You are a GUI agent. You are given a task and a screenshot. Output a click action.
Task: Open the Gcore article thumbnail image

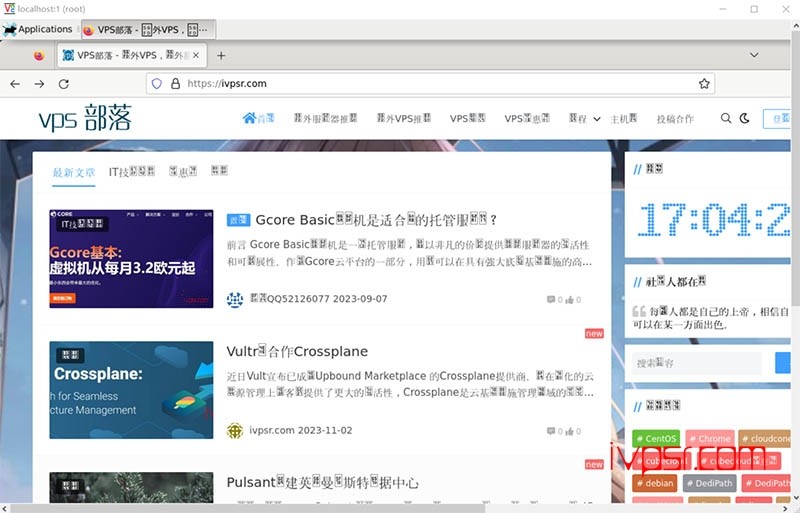point(131,258)
